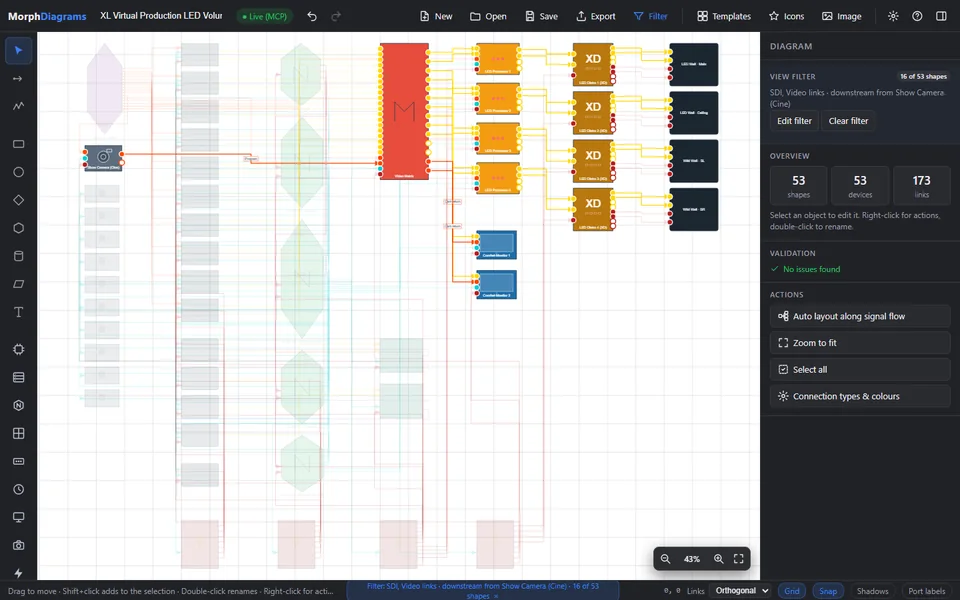Zoom in with the plus magnifier

coord(719,559)
